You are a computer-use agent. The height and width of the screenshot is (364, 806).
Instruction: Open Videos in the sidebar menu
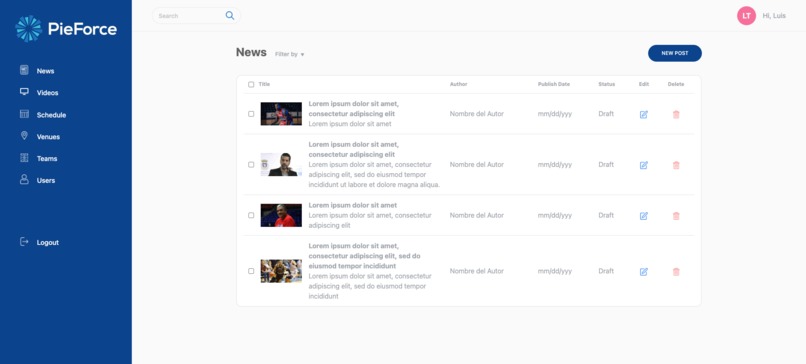pyautogui.click(x=47, y=93)
